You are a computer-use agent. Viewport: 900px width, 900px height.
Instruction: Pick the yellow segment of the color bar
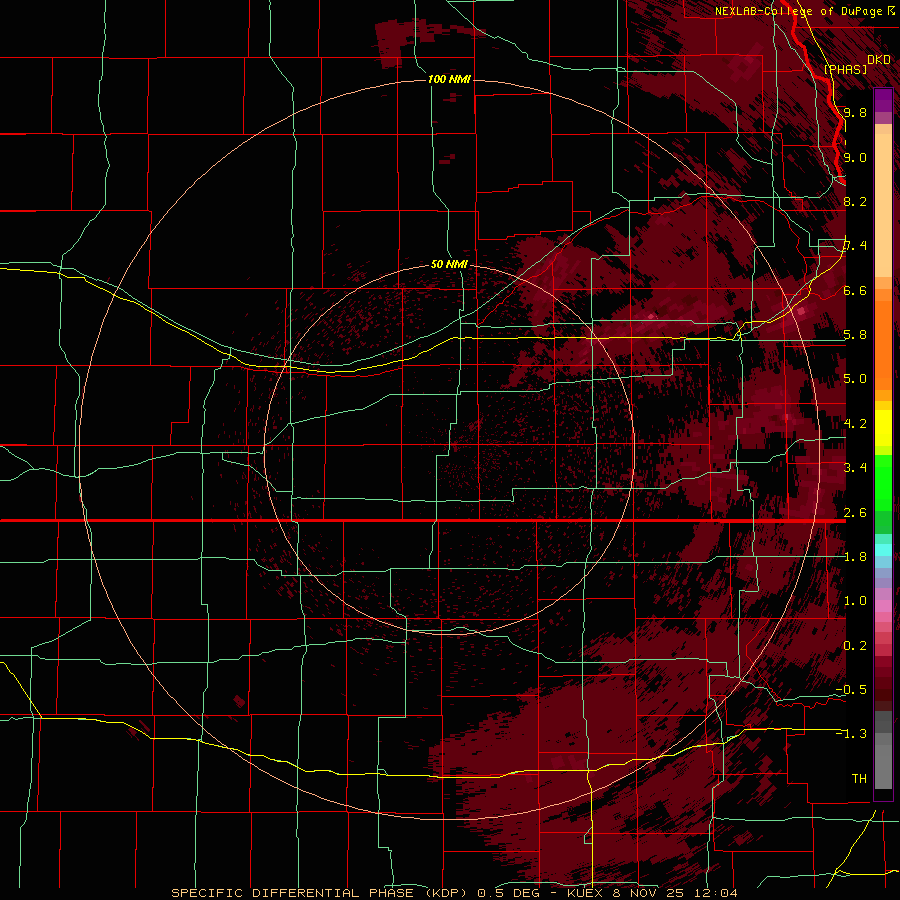[x=883, y=428]
